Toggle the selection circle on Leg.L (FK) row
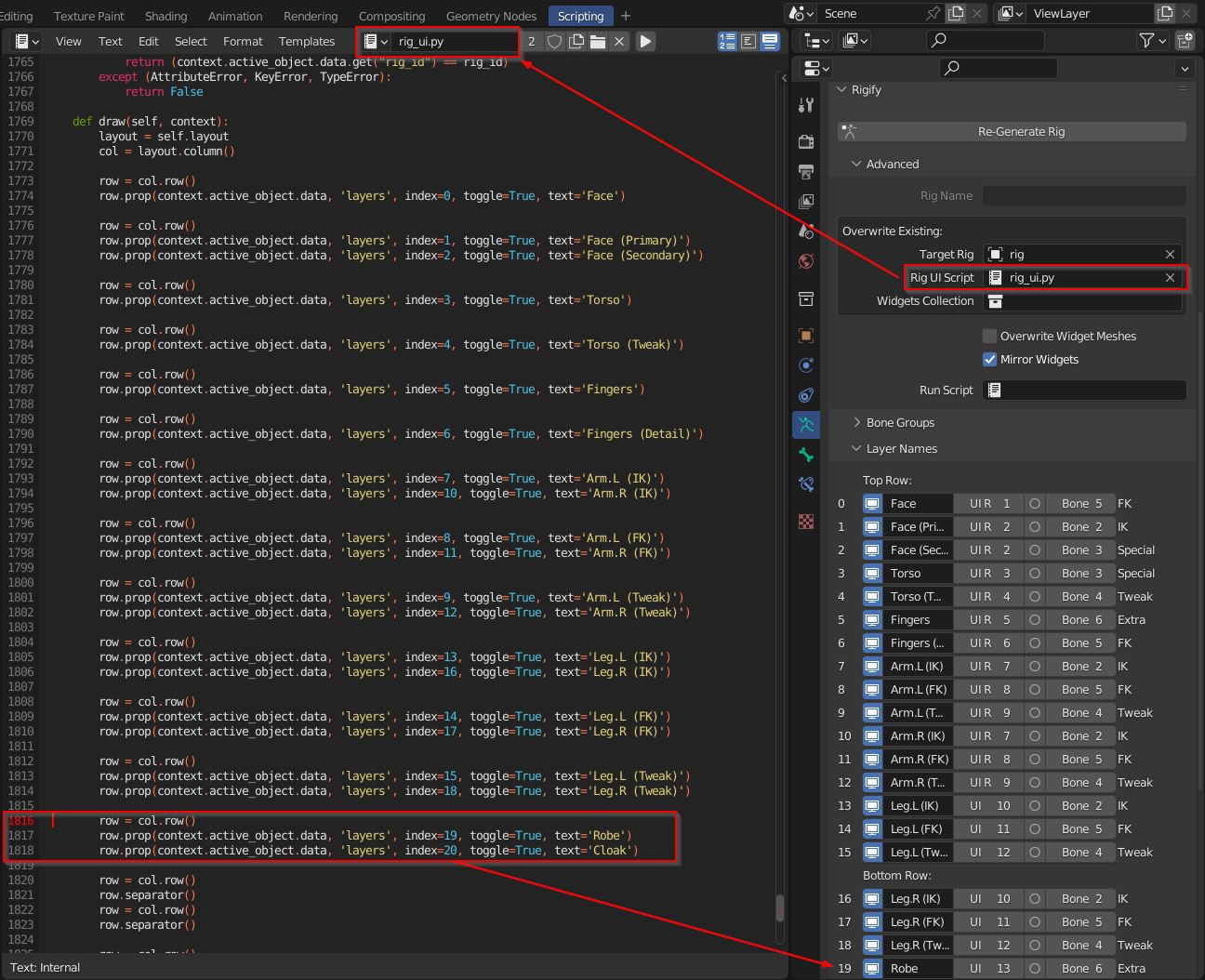Viewport: 1205px width, 980px height. tap(1035, 828)
